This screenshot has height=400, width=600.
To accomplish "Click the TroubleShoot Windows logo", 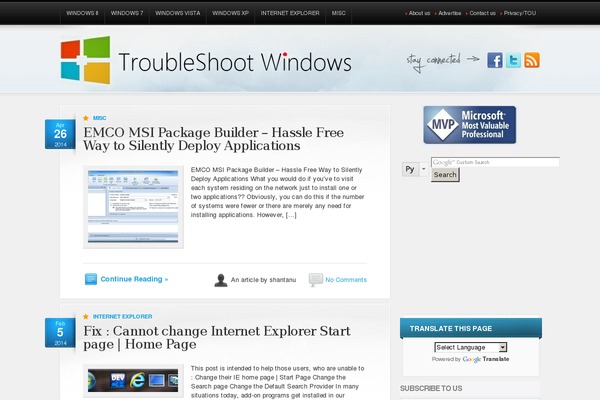I will pos(206,60).
